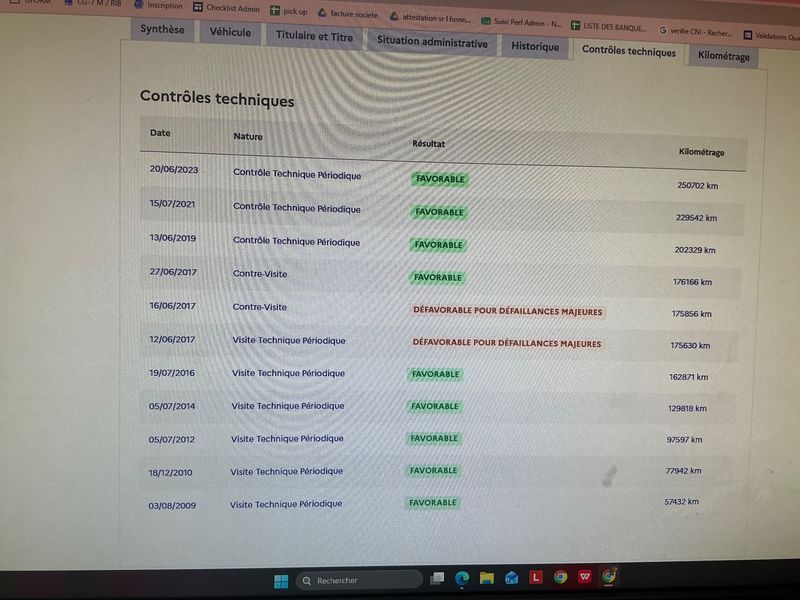Select the Situation administrative tab
Screen dimensions: 800x600
pos(432,43)
